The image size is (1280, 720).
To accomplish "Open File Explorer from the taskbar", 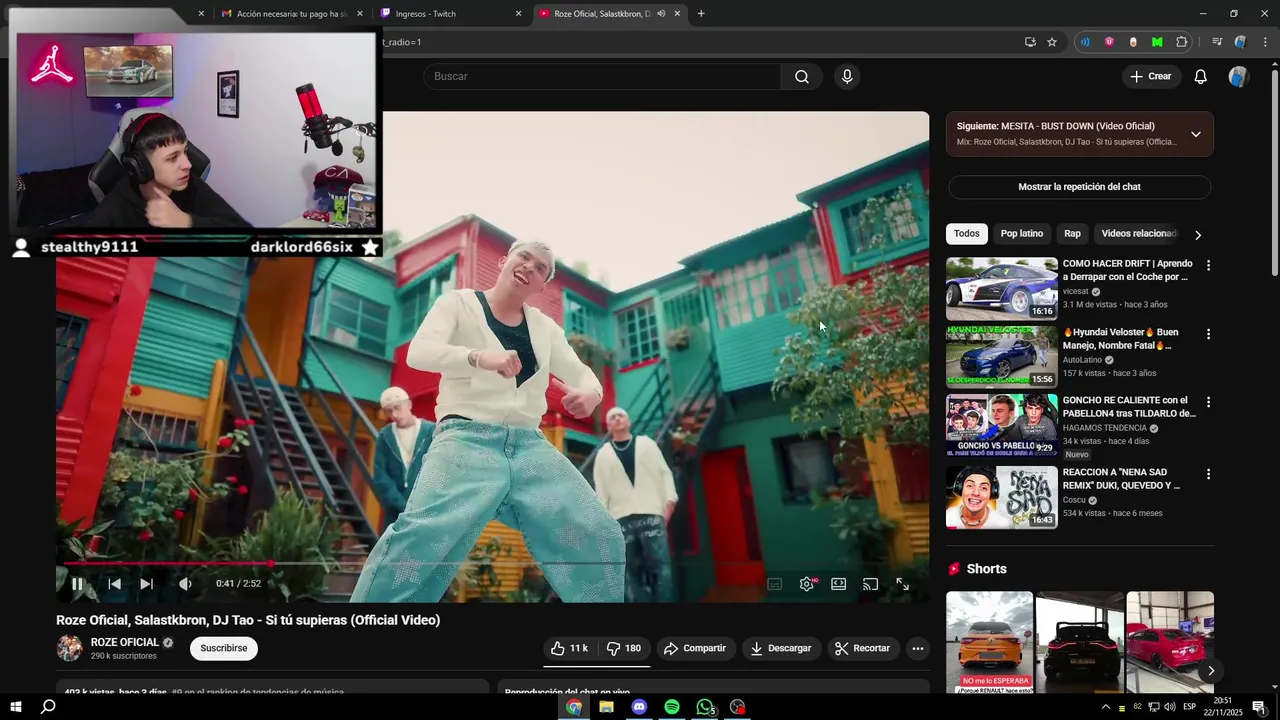I will 606,707.
